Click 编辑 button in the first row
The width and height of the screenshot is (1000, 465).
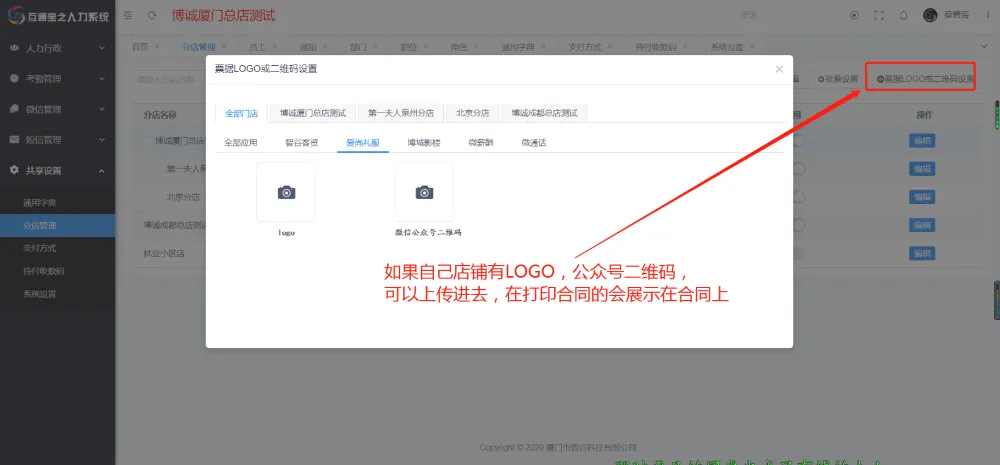coord(921,141)
